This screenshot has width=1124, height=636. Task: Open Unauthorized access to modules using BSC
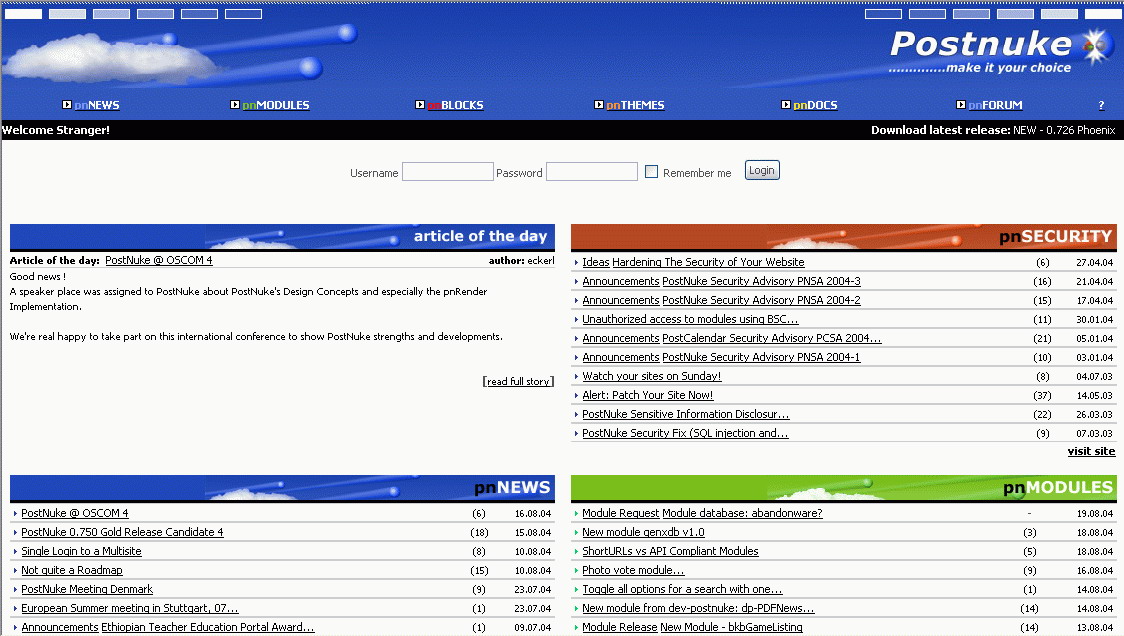[690, 319]
